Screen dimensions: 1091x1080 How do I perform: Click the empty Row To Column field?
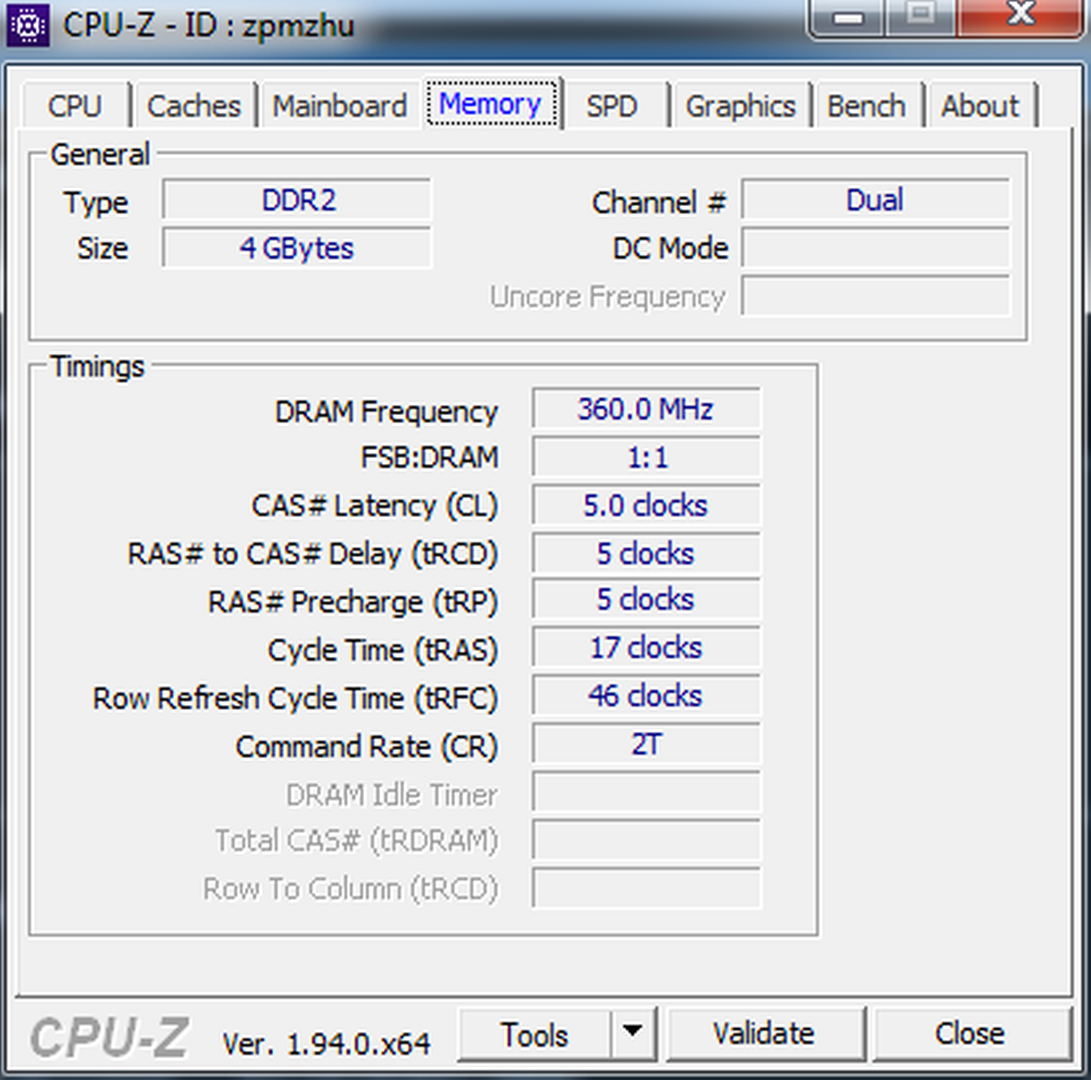coord(646,888)
